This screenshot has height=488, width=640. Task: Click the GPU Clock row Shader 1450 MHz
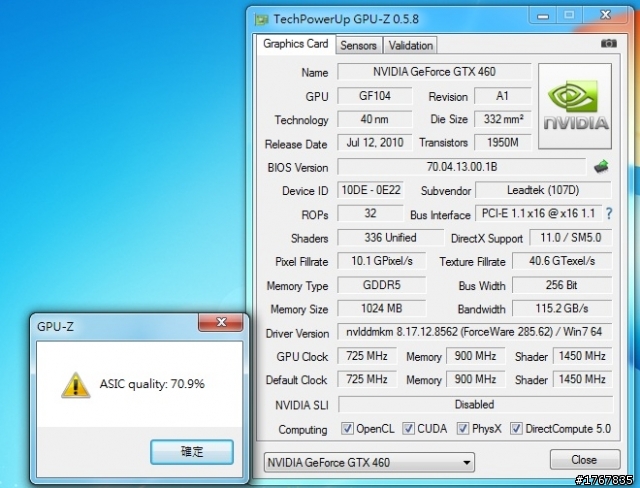[582, 356]
